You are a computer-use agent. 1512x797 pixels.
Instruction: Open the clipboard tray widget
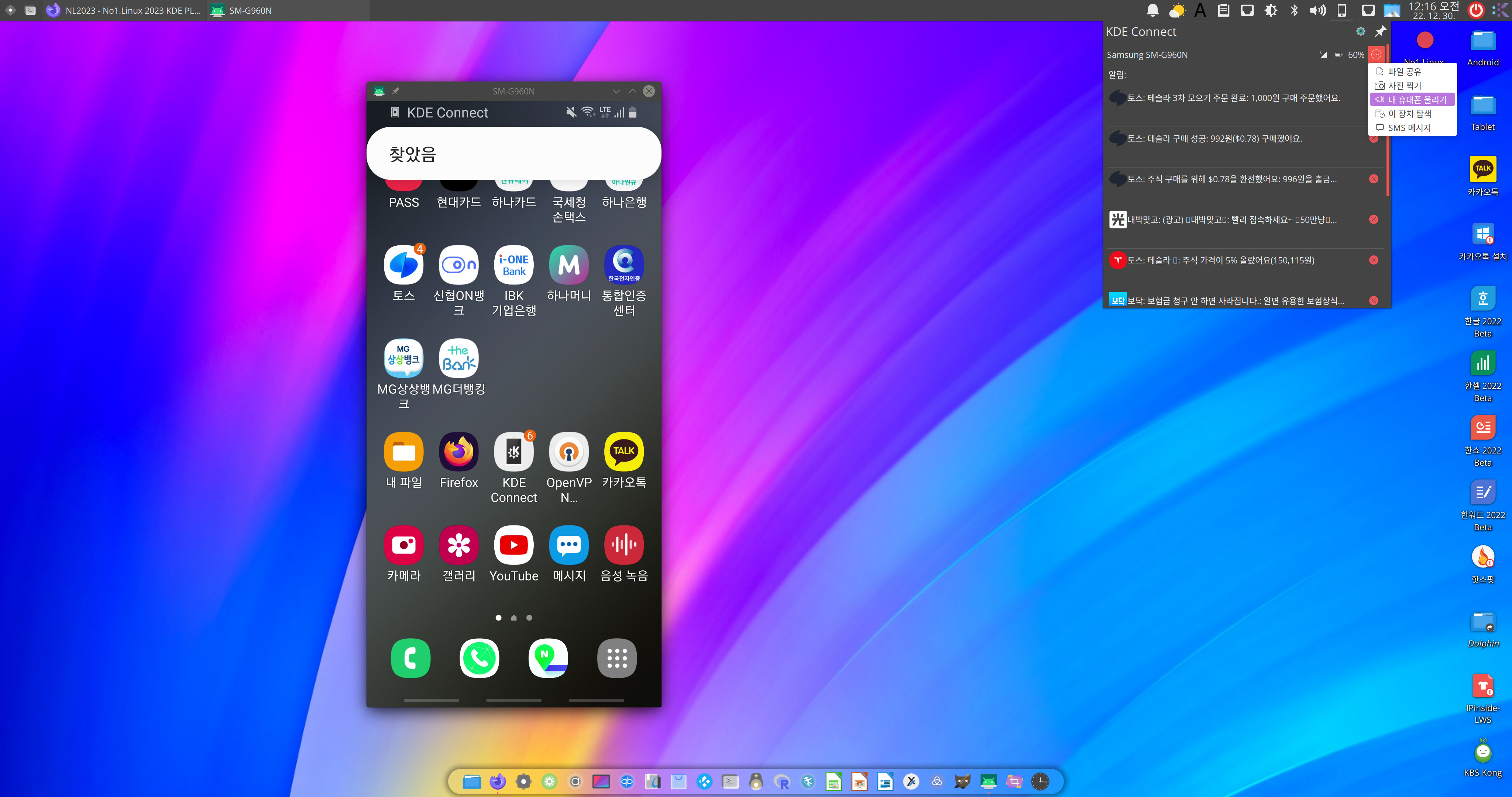pos(1223,10)
